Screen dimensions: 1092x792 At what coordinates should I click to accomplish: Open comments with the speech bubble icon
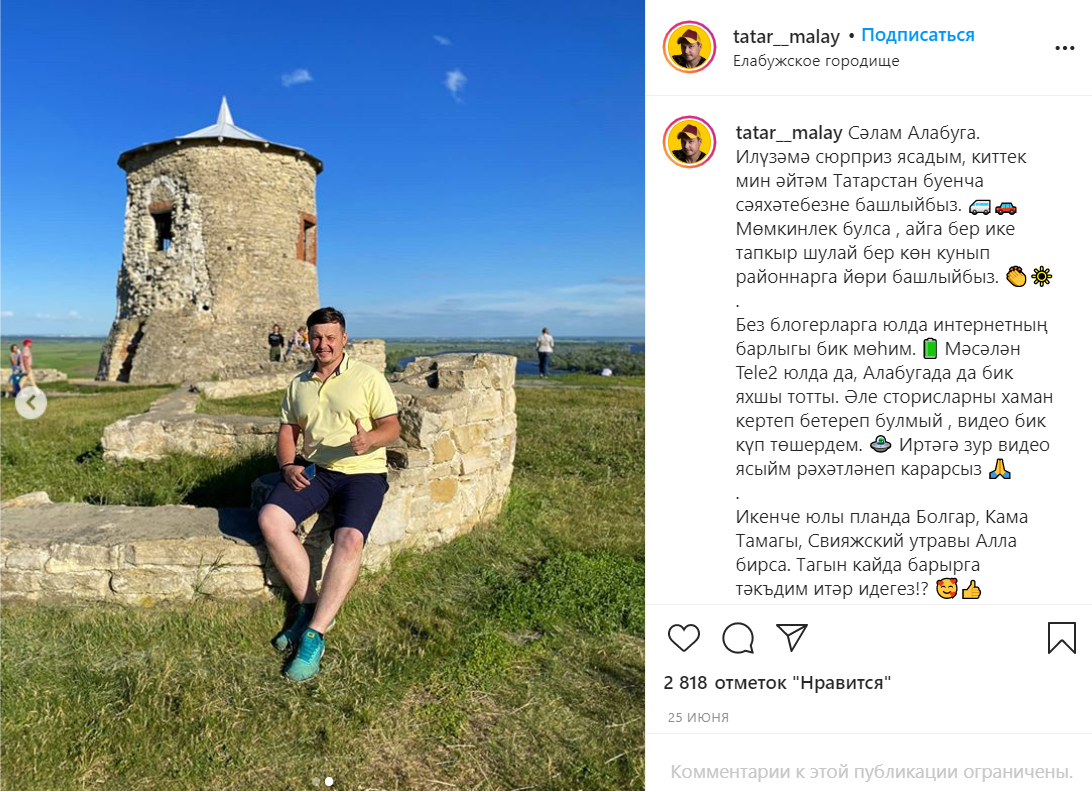[738, 637]
